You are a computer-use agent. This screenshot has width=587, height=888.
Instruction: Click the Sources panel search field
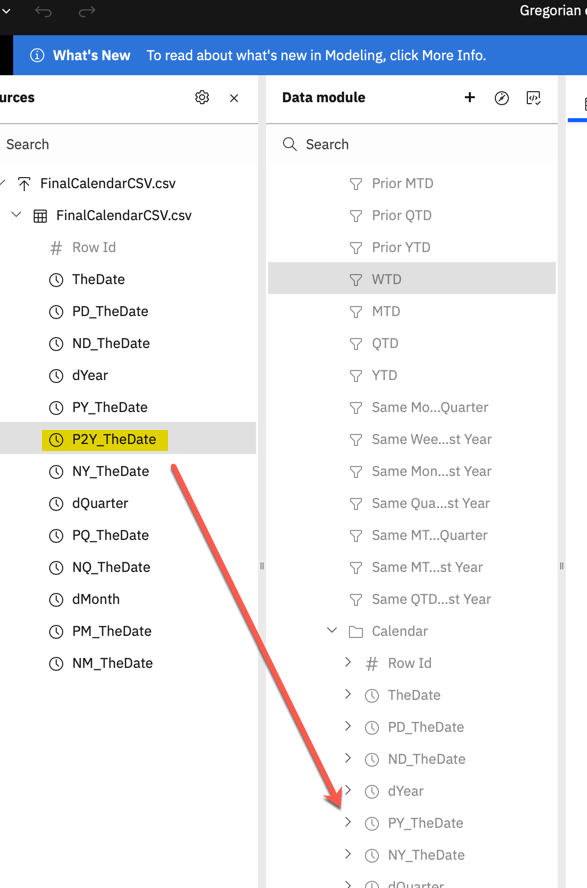128,144
